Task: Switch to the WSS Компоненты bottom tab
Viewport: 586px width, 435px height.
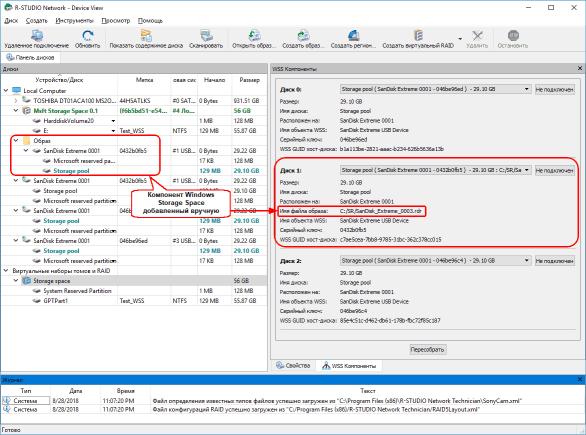Action: [349, 365]
